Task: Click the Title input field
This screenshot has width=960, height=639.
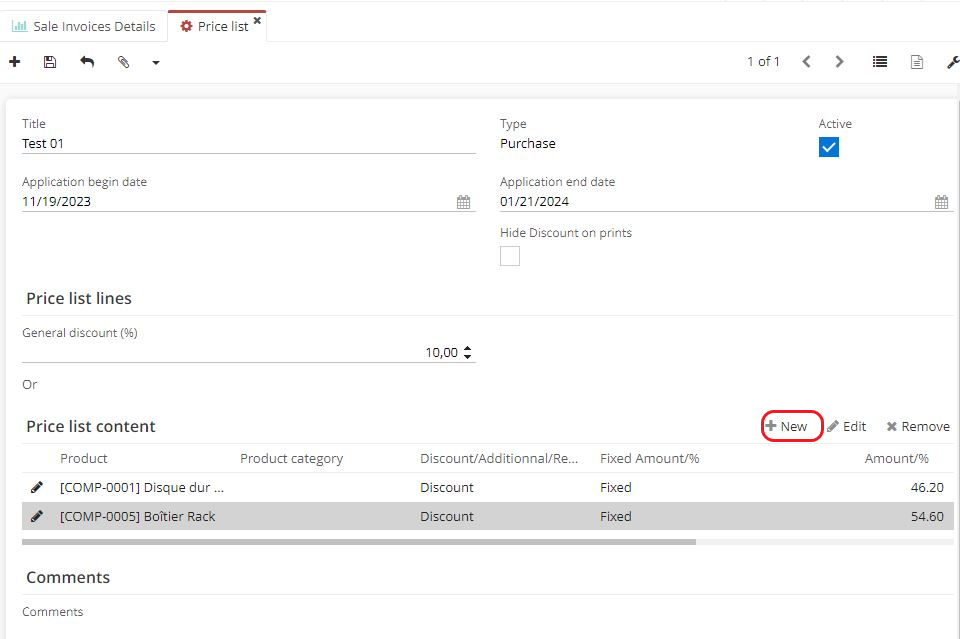Action: coord(248,143)
